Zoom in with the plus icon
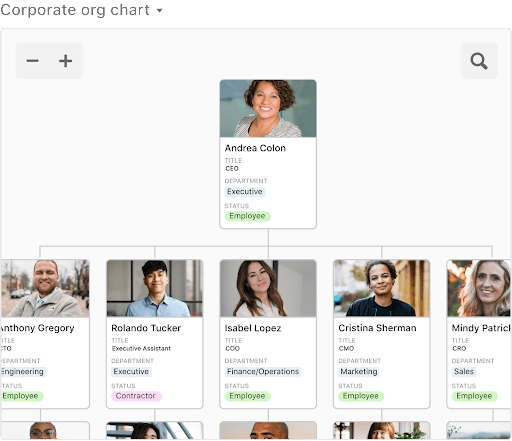The height and width of the screenshot is (441, 512). point(66,61)
